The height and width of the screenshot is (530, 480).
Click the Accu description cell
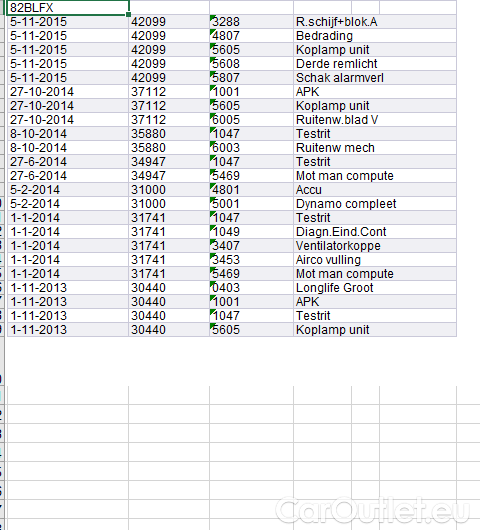pyautogui.click(x=375, y=190)
